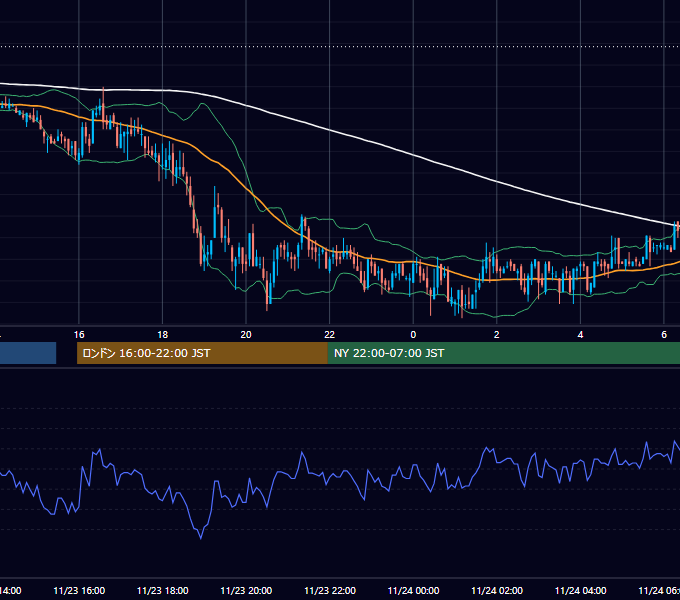Select the ロンドン 16:00-22:00 JST session bar
The height and width of the screenshot is (600, 680).
pyautogui.click(x=202, y=353)
